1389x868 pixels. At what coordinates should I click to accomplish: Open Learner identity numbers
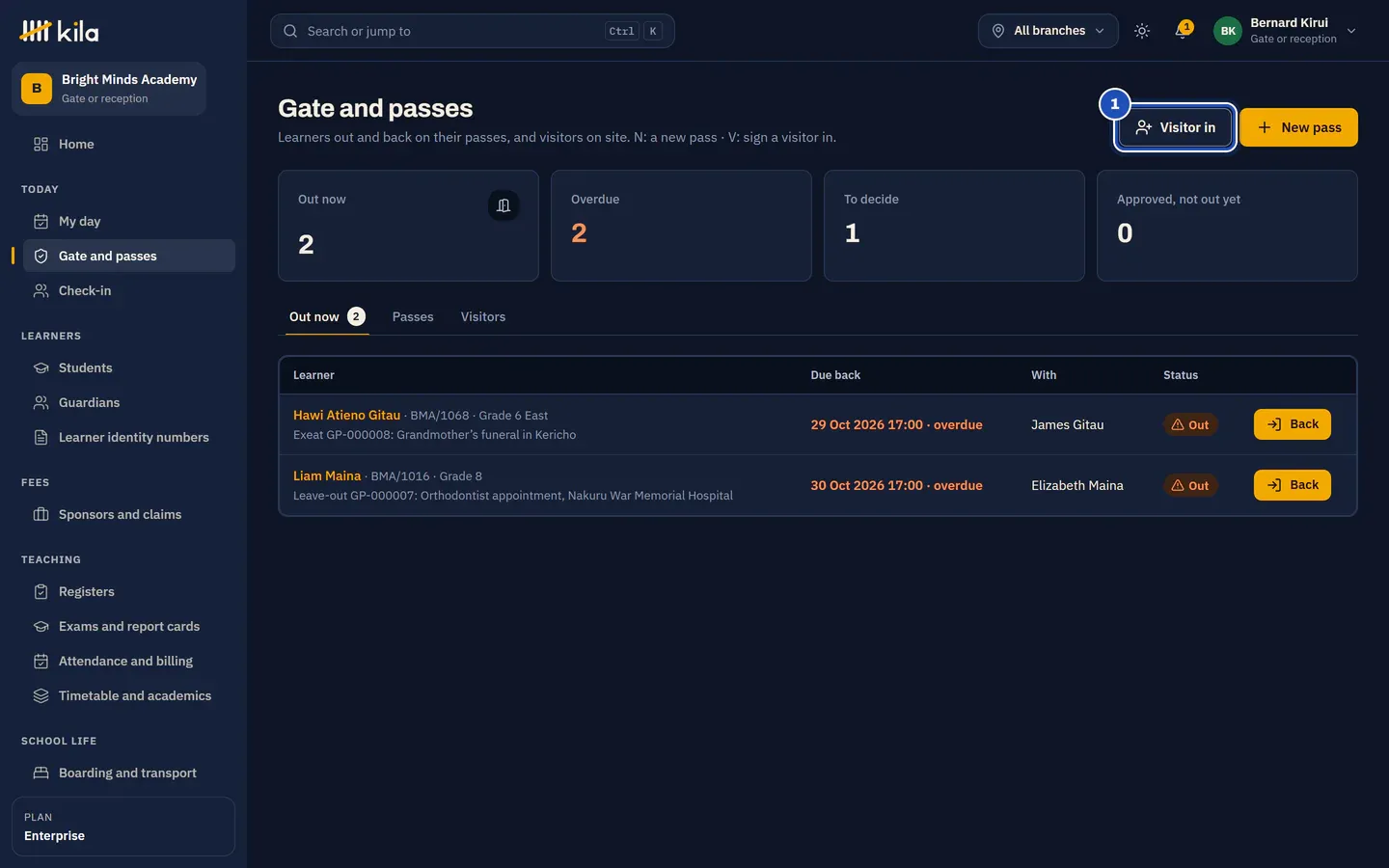(x=129, y=437)
